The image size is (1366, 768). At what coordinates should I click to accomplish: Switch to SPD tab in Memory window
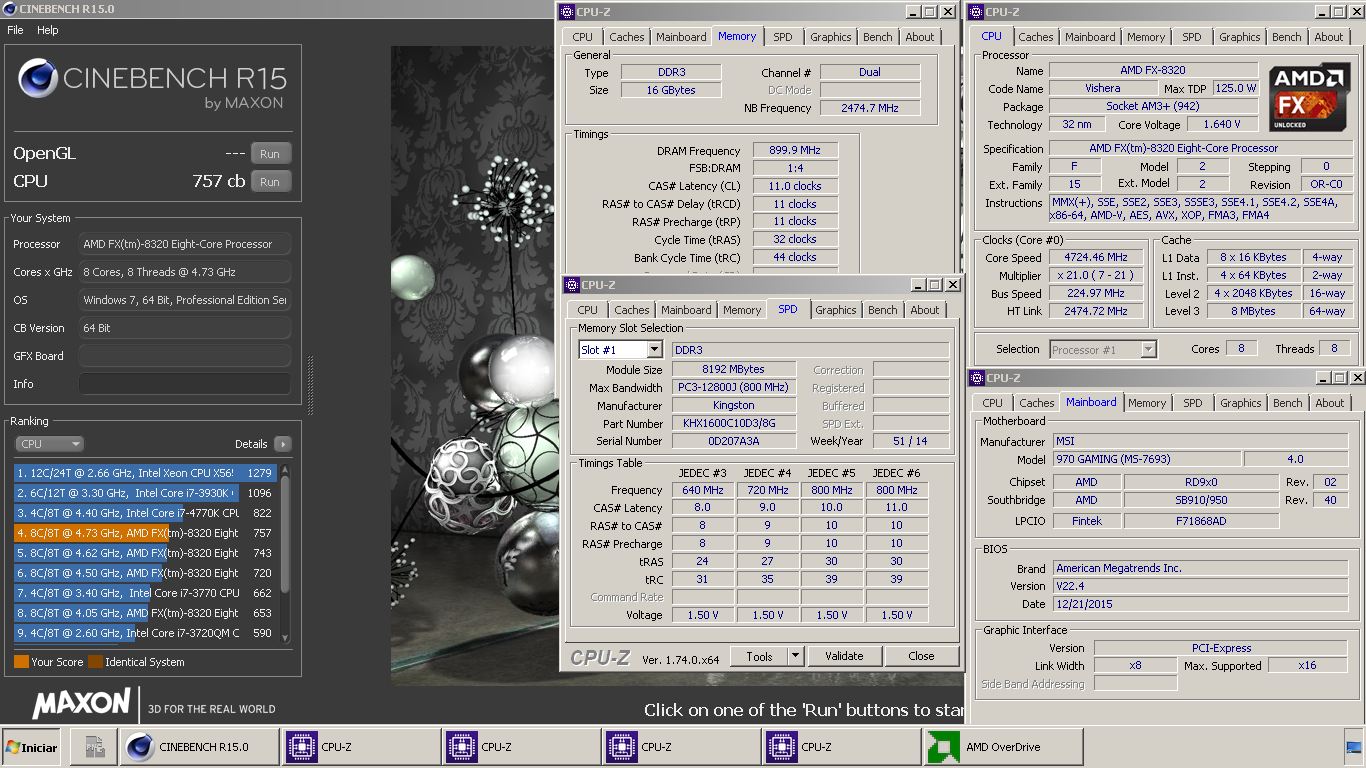783,37
